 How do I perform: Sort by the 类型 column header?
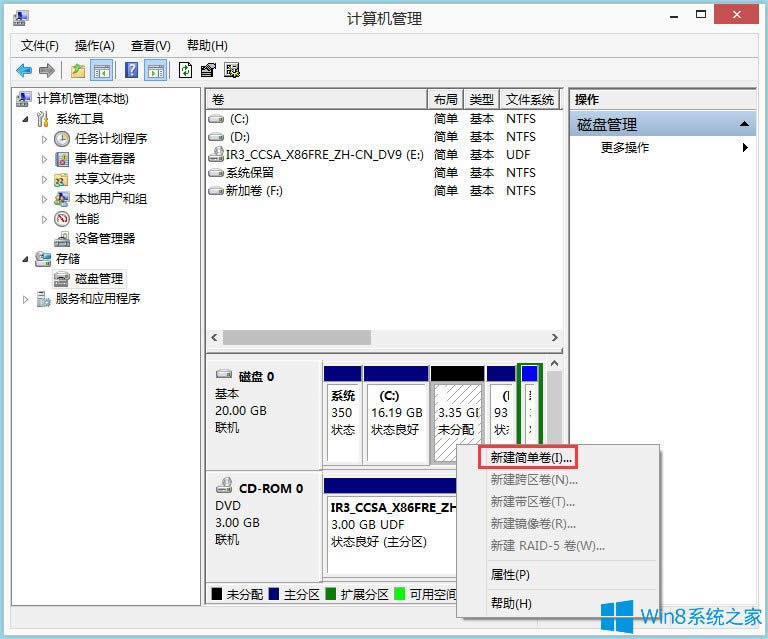pos(481,99)
